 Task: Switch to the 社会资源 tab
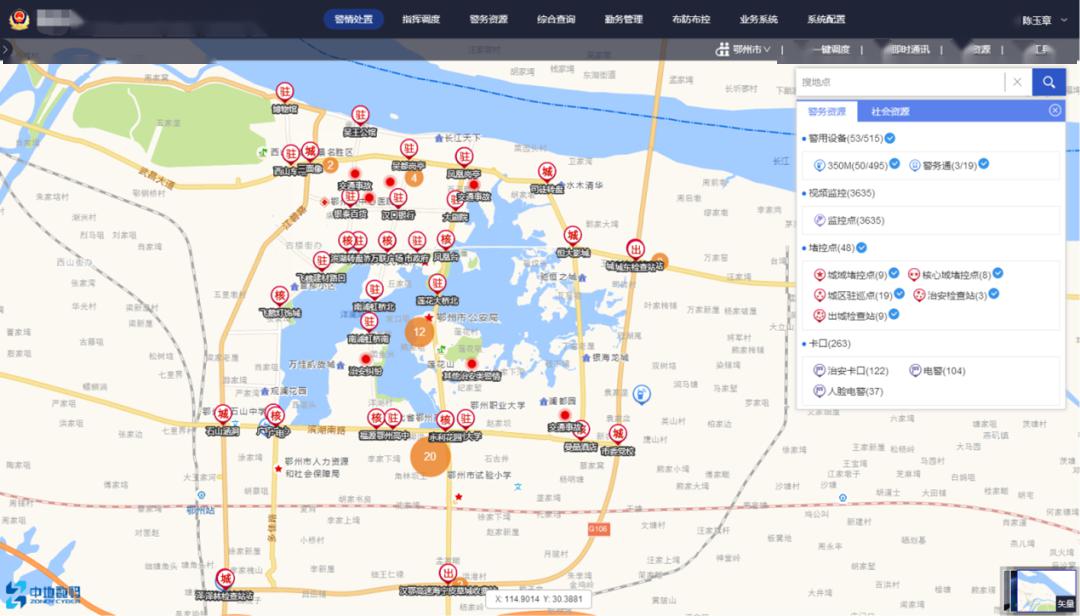pos(890,111)
